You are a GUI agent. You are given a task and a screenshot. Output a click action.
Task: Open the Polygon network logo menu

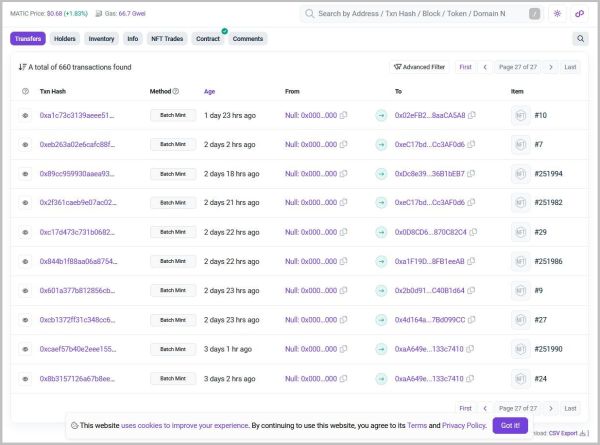pos(579,14)
